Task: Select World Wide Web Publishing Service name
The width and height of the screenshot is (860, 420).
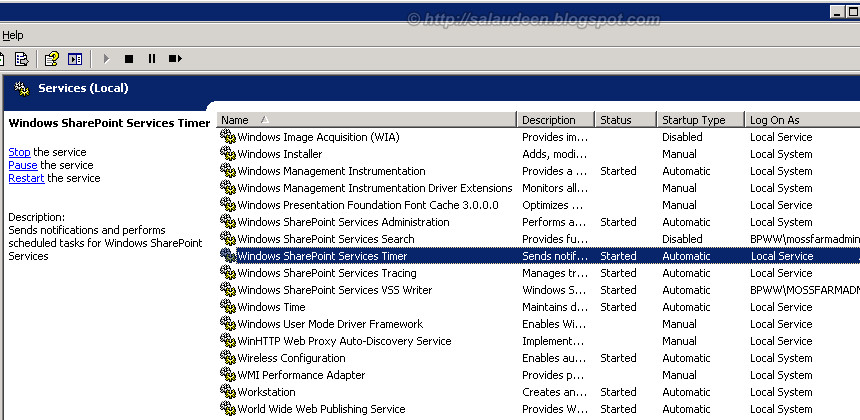Action: click(x=321, y=409)
